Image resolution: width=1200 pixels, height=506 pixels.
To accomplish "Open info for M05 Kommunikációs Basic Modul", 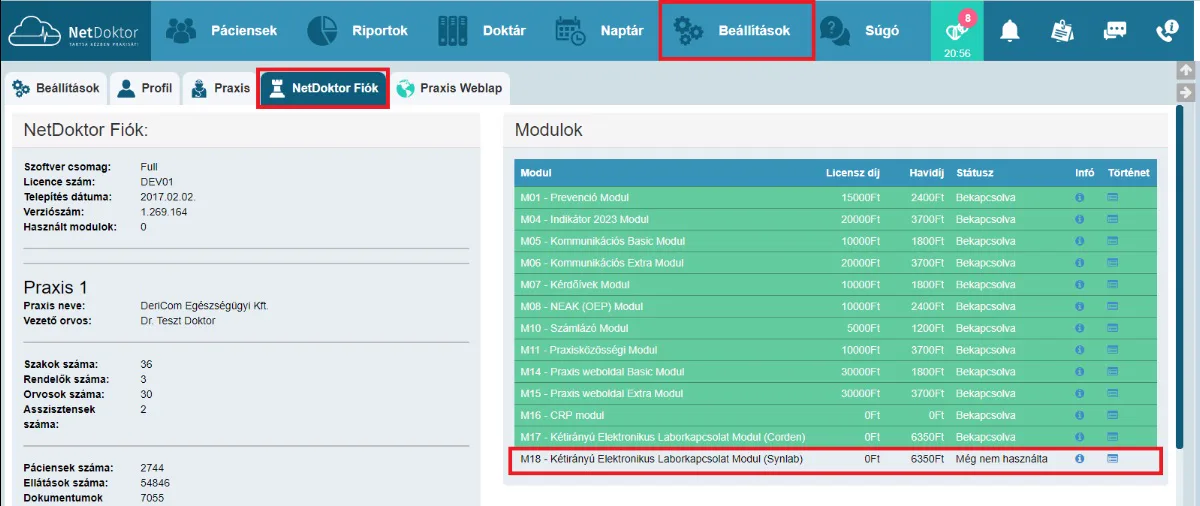I will pyautogui.click(x=1080, y=241).
